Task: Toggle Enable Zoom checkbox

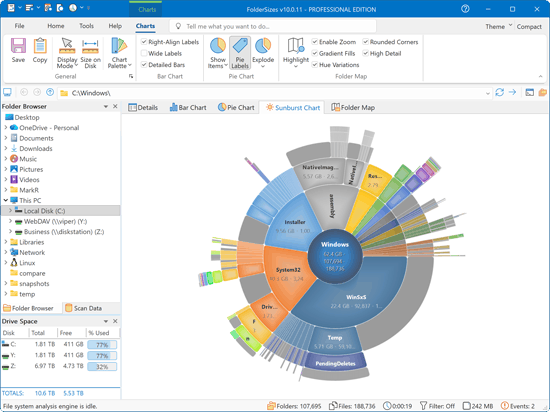Action: [315, 42]
